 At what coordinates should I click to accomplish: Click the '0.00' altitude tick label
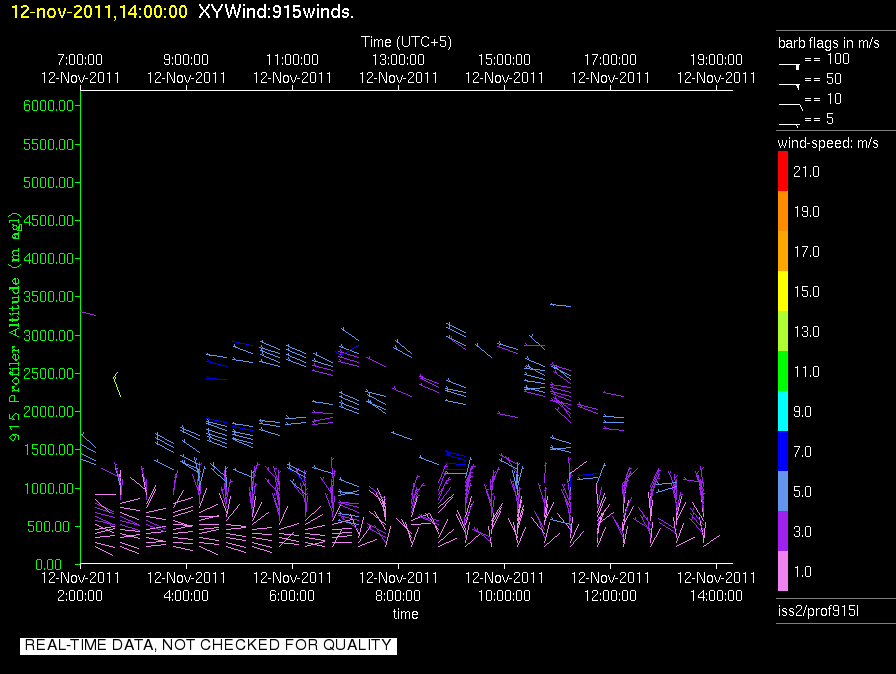tap(49, 565)
